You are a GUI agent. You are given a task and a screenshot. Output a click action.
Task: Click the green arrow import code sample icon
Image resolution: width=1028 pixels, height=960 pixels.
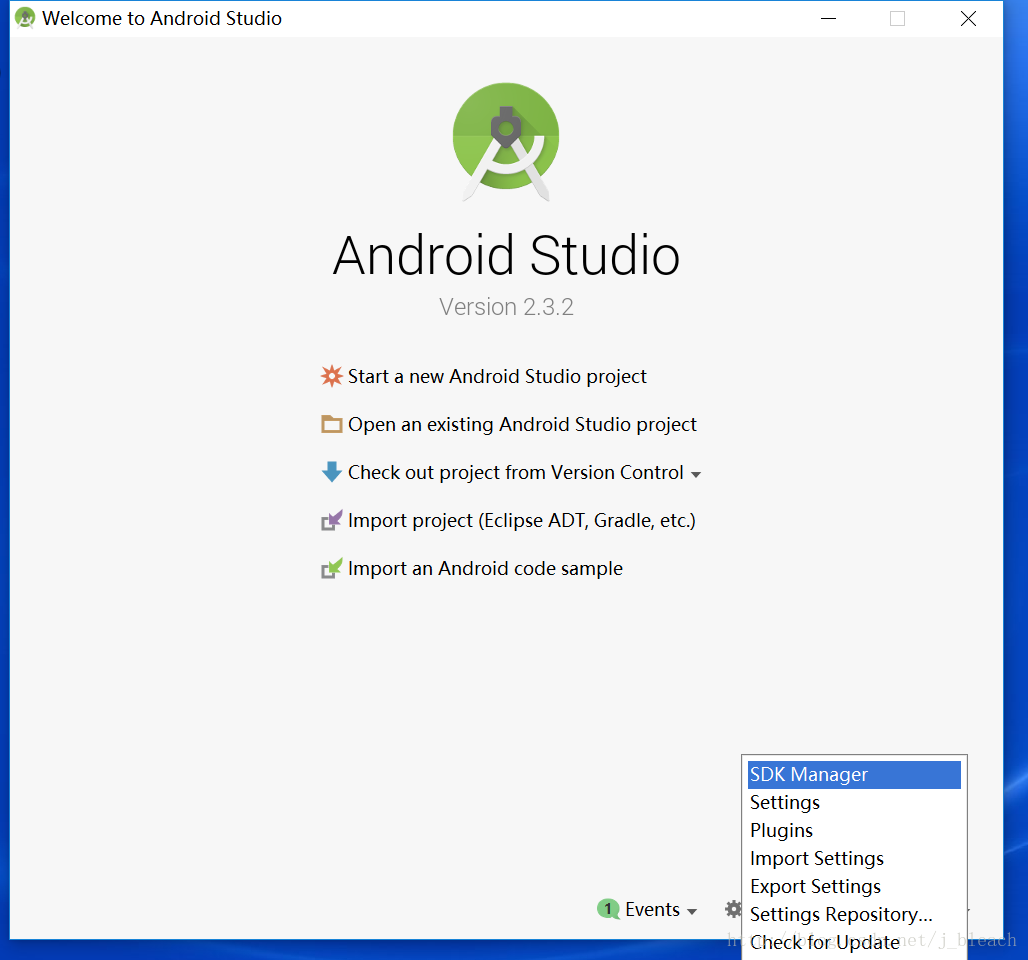(332, 569)
